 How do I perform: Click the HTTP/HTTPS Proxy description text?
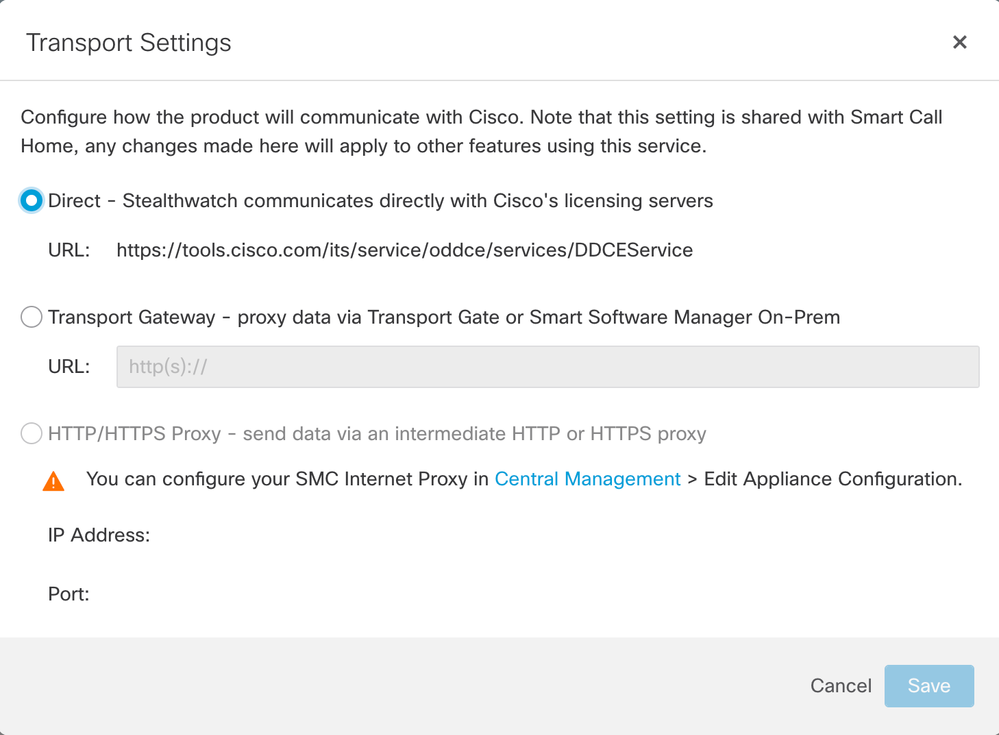tap(377, 433)
